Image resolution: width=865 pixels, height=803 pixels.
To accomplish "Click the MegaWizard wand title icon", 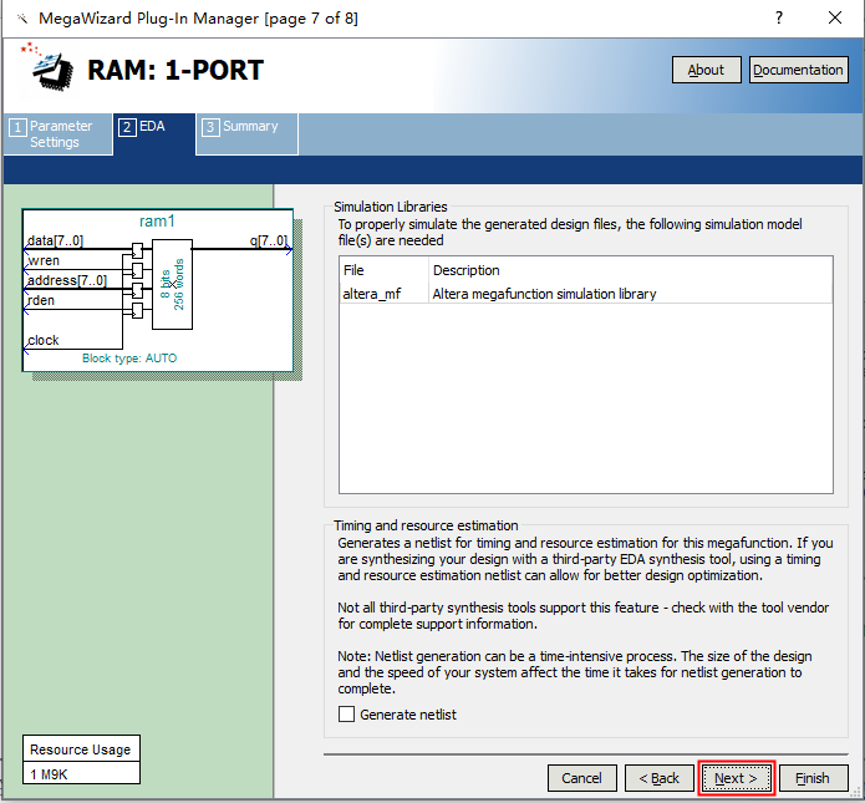I will click(x=22, y=19).
